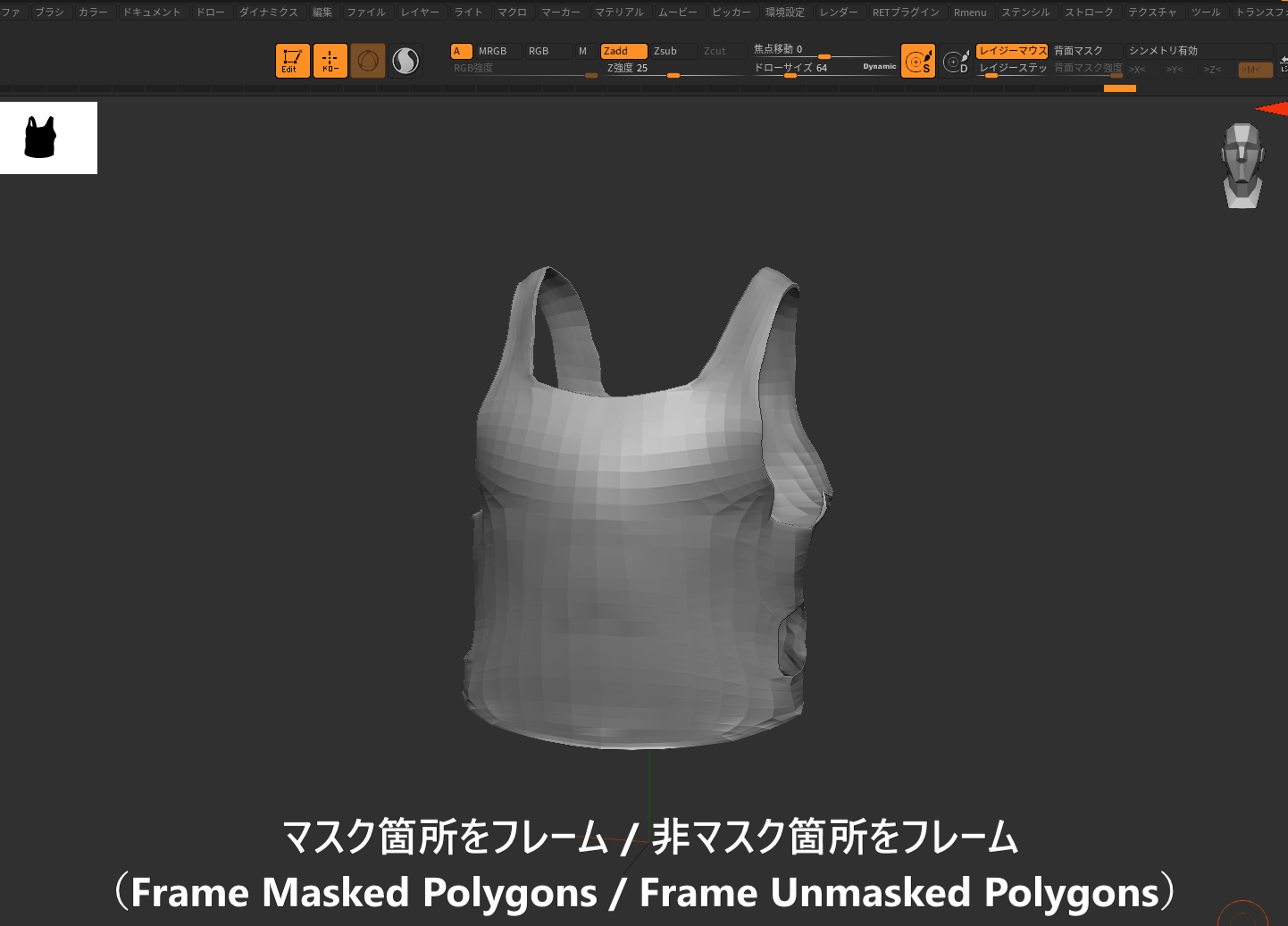
Task: Click the material sphere icon
Action: pyautogui.click(x=406, y=60)
